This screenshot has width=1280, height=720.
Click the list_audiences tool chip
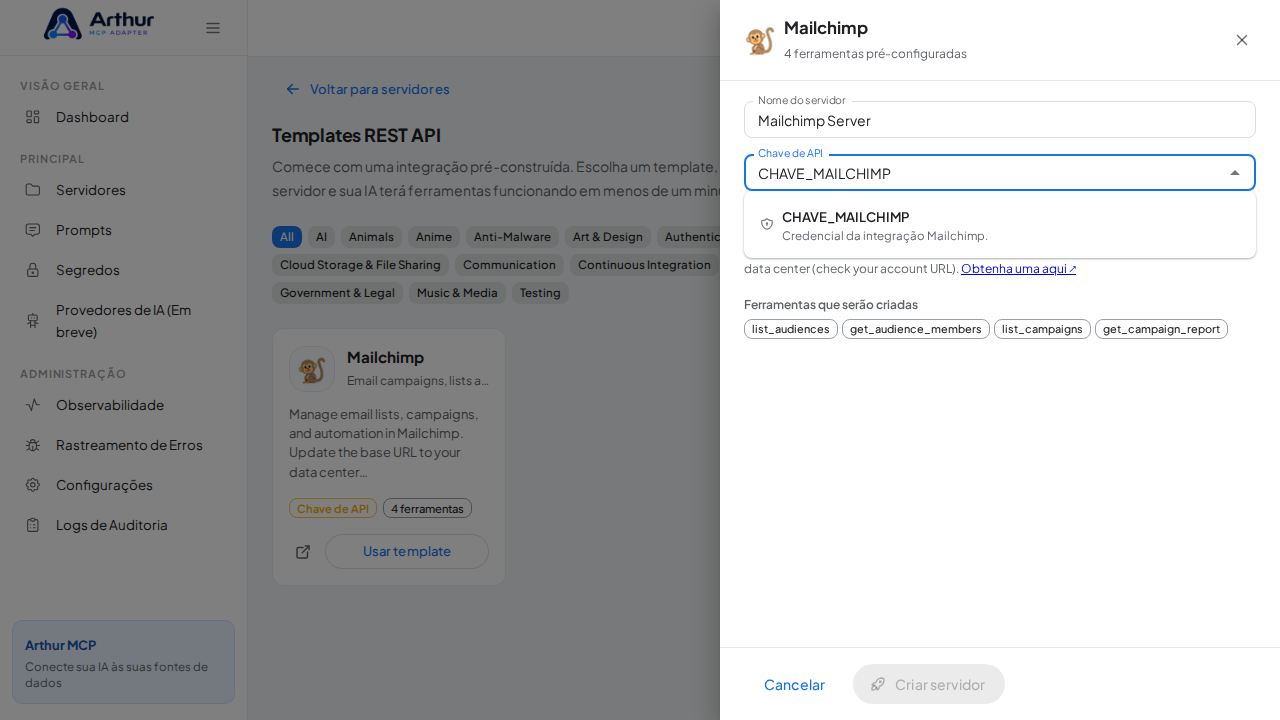tap(791, 329)
